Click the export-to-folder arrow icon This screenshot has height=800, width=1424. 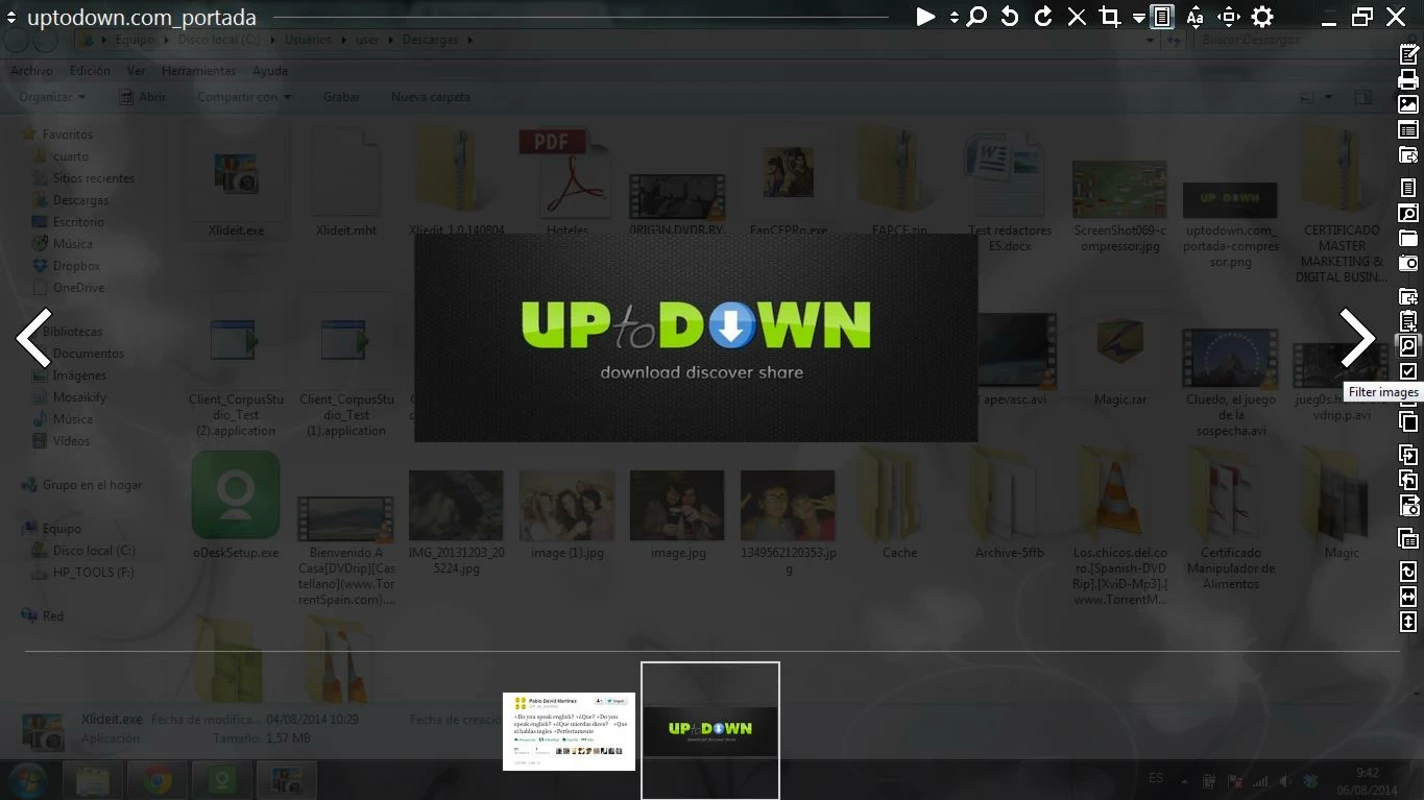1408,154
